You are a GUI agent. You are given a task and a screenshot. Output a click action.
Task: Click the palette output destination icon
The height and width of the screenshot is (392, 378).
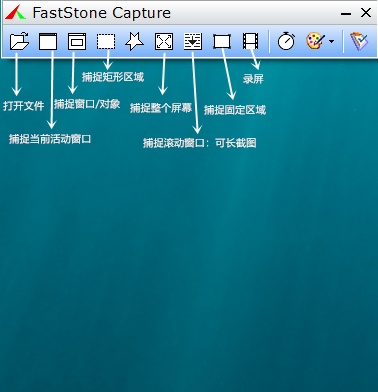click(315, 41)
